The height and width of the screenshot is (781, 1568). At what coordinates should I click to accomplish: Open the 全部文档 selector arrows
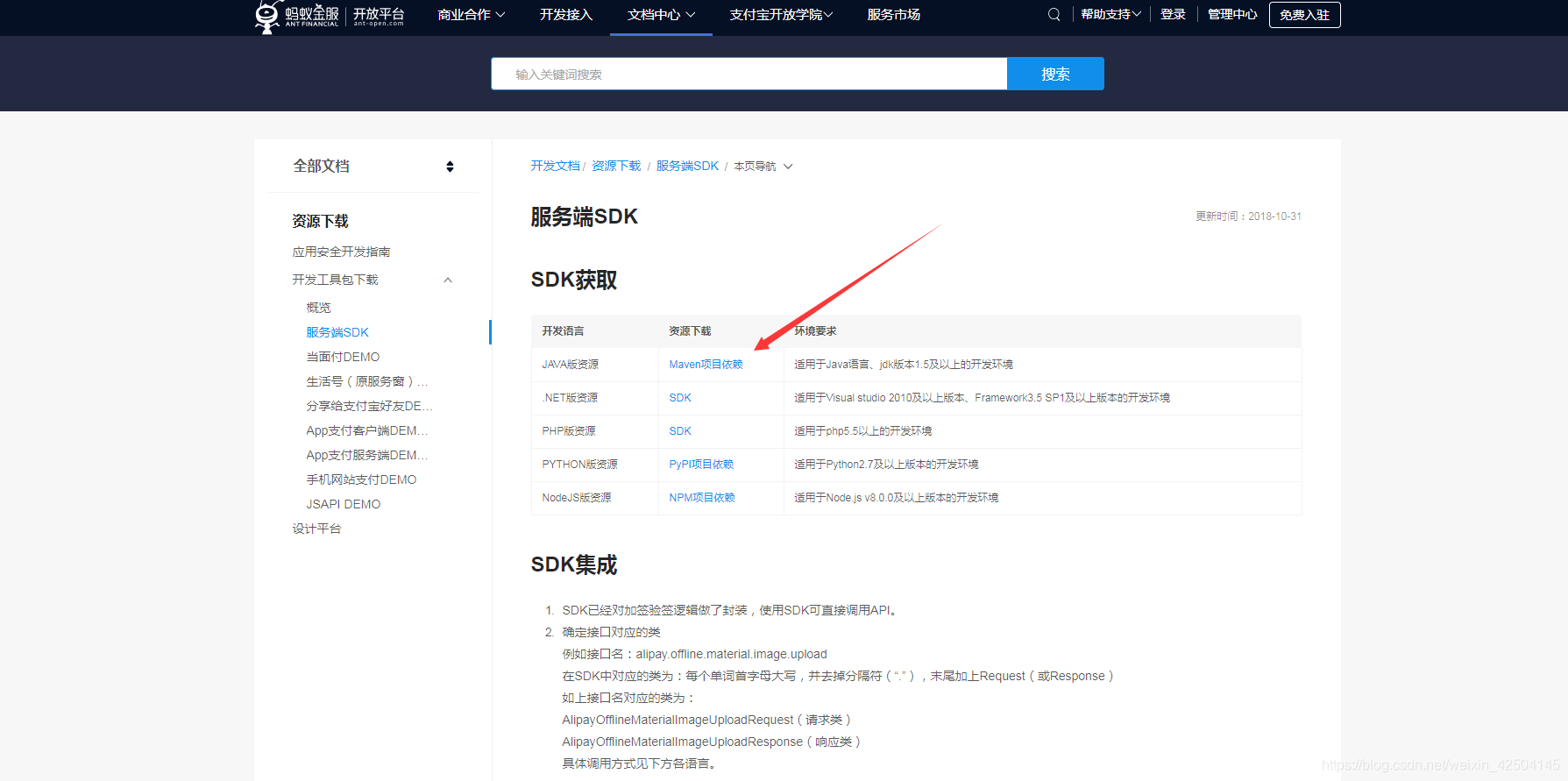[450, 167]
